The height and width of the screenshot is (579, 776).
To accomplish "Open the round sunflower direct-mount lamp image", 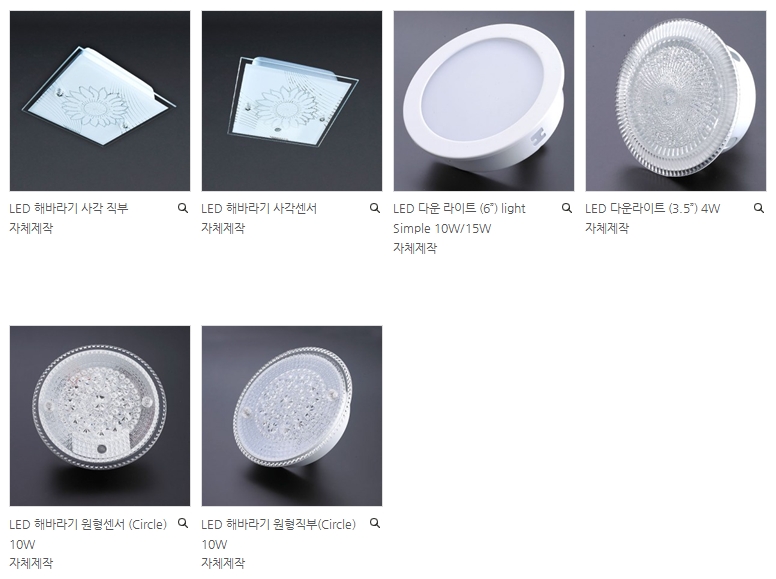I will click(292, 416).
